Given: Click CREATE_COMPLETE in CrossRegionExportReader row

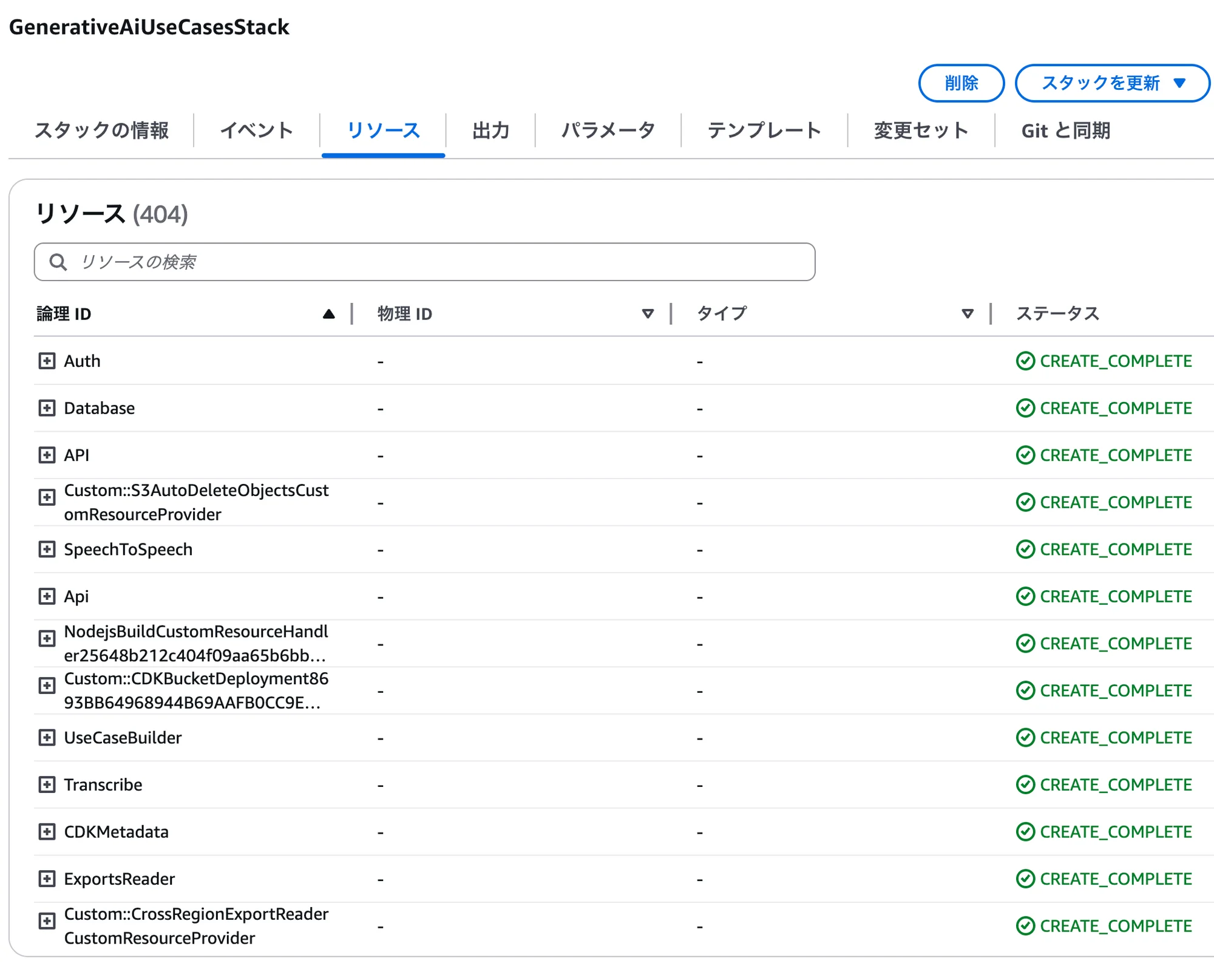Looking at the screenshot, I should tap(1116, 926).
